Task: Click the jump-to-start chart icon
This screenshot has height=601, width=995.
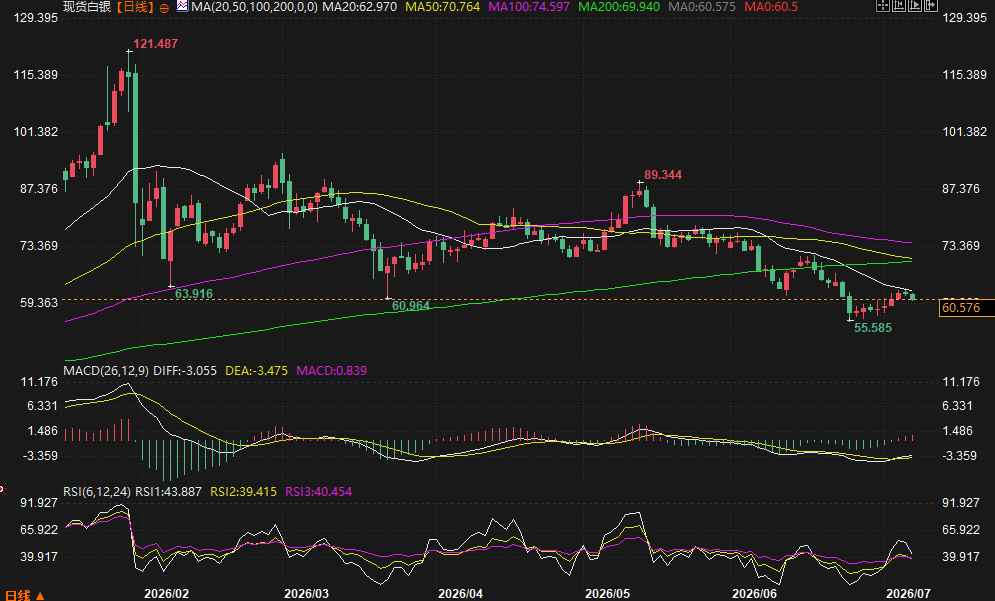Action: (x=899, y=6)
